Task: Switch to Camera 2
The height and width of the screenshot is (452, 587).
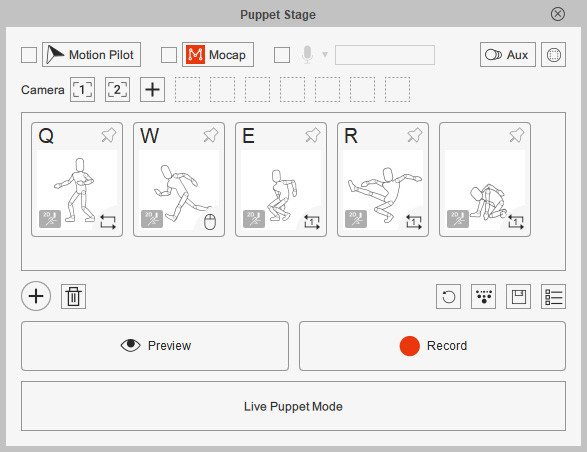Action: point(117,90)
